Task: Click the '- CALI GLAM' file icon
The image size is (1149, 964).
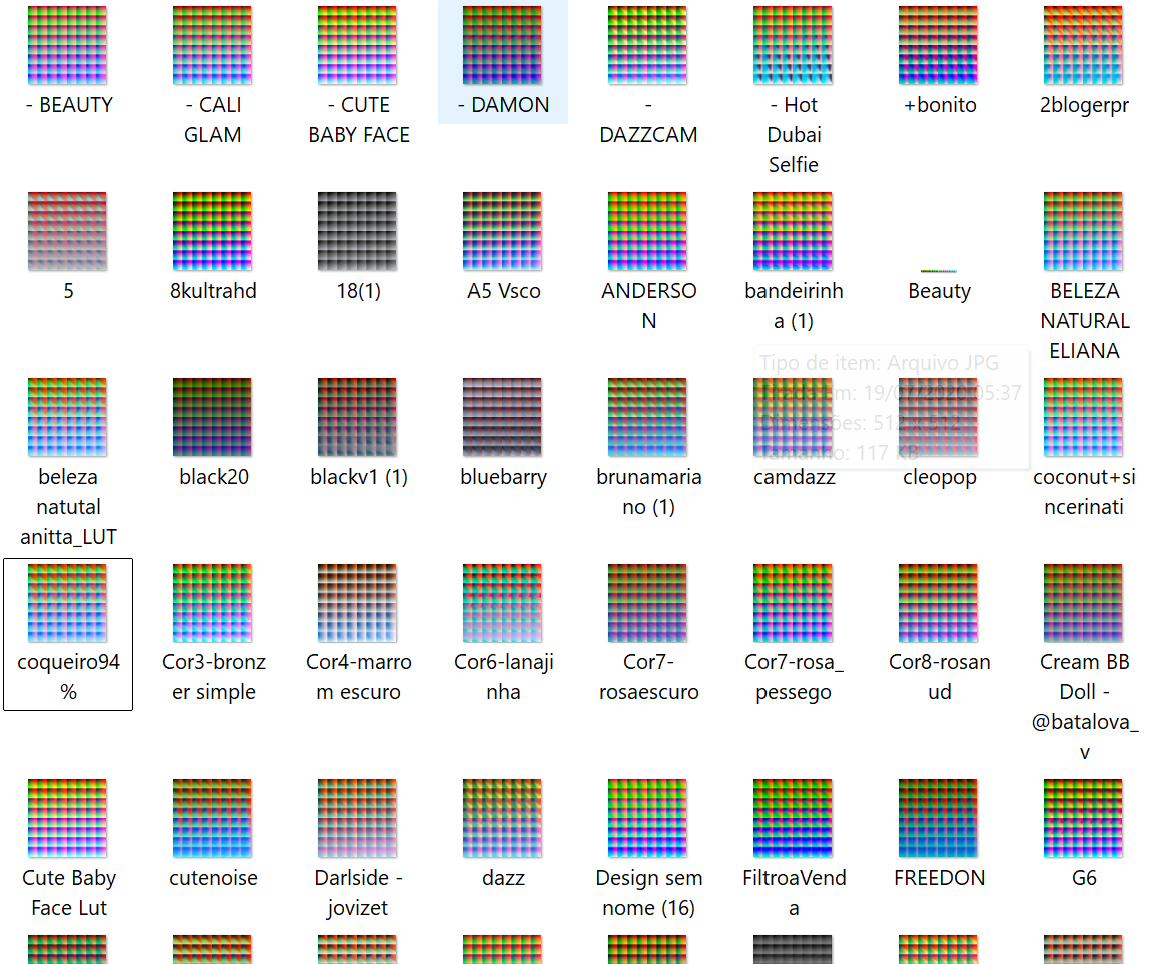Action: tap(212, 46)
